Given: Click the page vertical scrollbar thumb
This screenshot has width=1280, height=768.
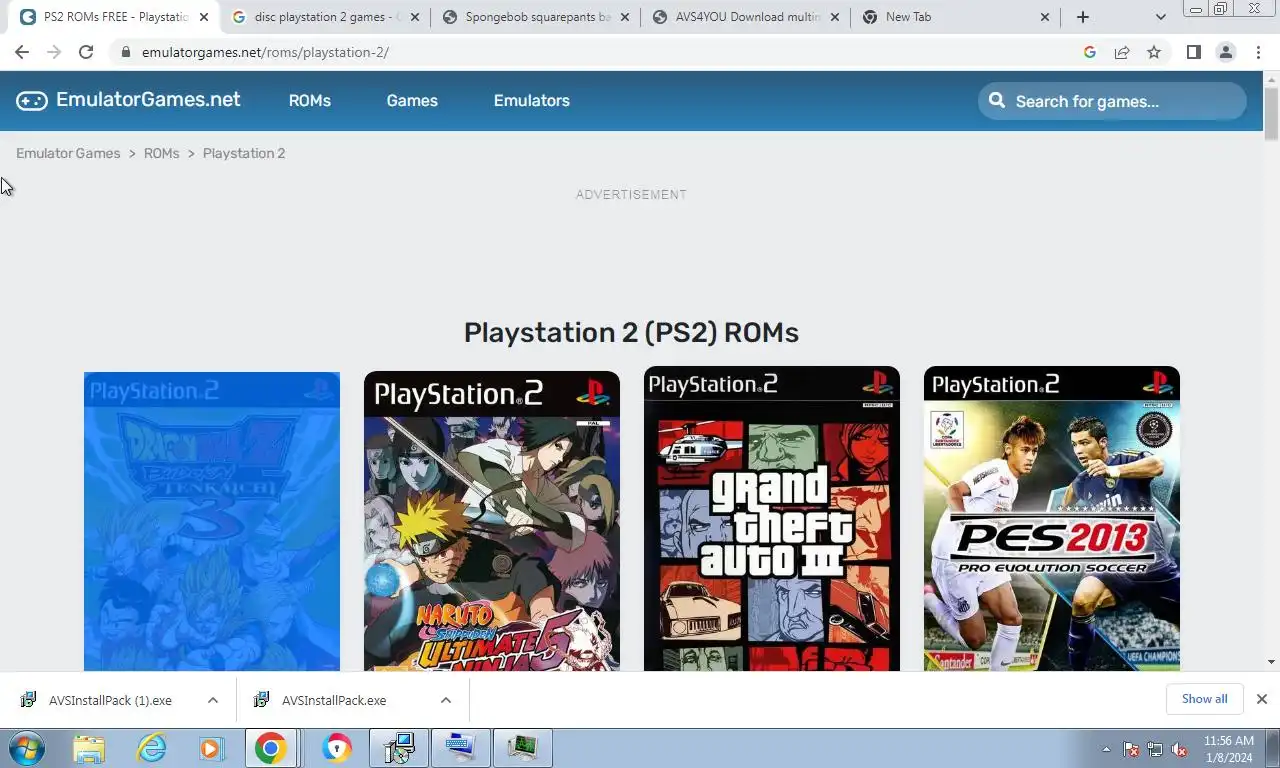Looking at the screenshot, I should 1271,114.
